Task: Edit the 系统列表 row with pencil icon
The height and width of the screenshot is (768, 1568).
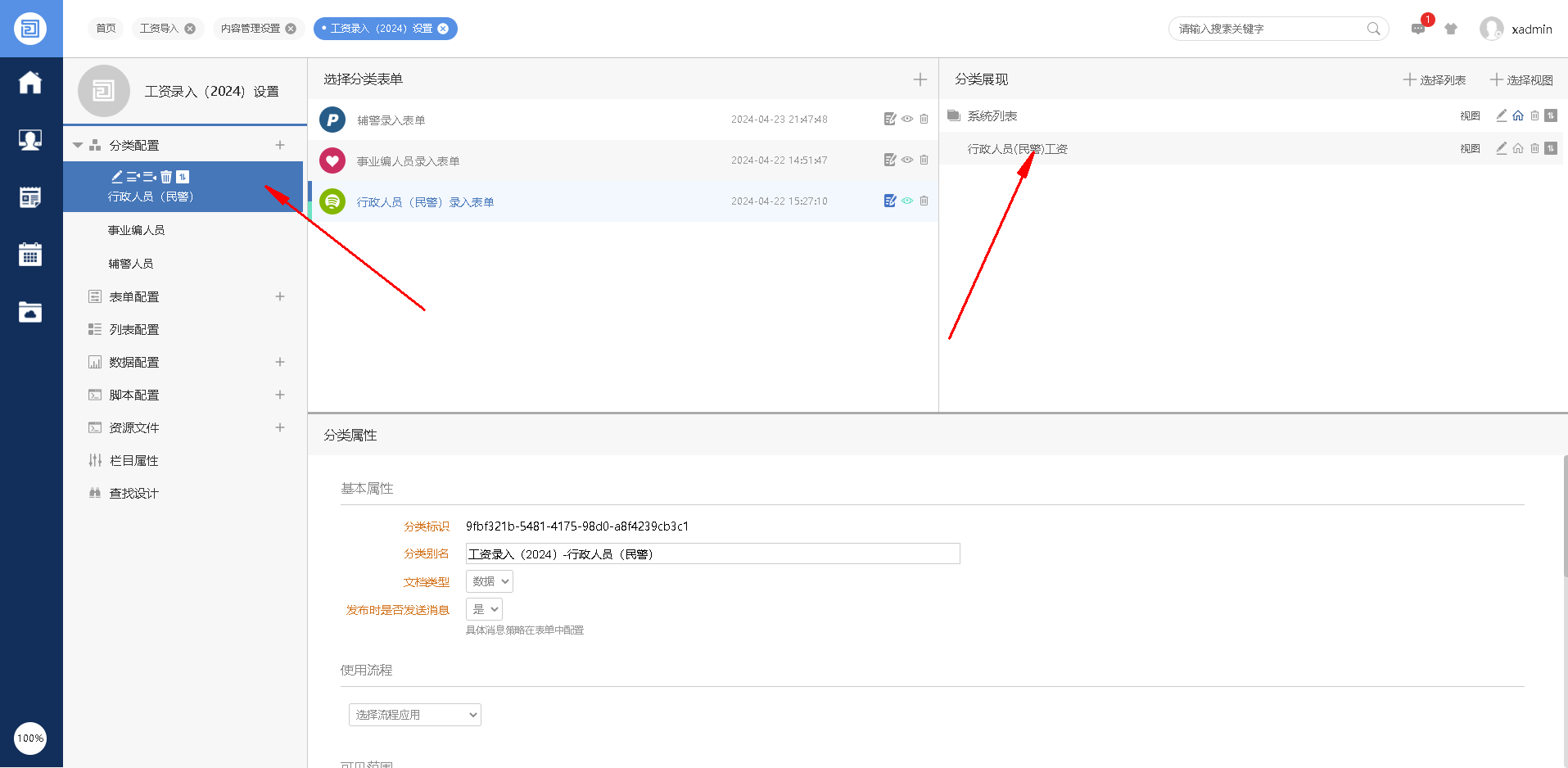Action: click(1502, 115)
